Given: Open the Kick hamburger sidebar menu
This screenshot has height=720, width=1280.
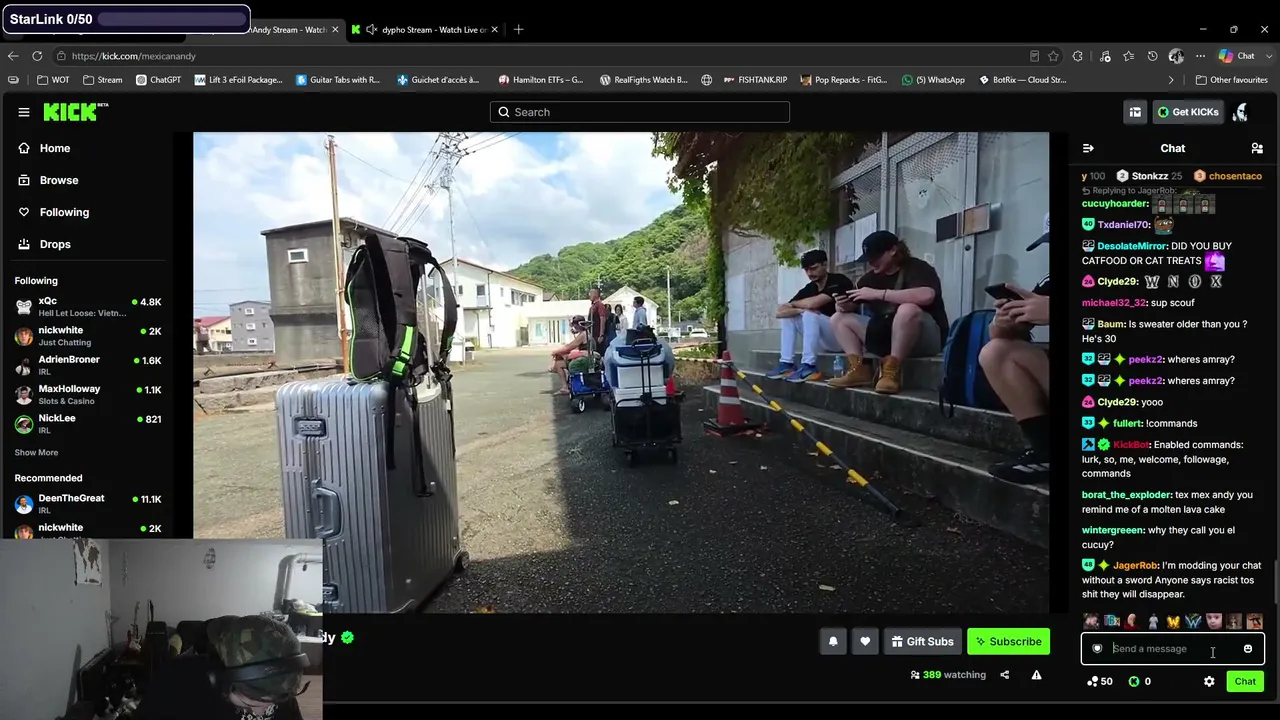Looking at the screenshot, I should tap(24, 112).
